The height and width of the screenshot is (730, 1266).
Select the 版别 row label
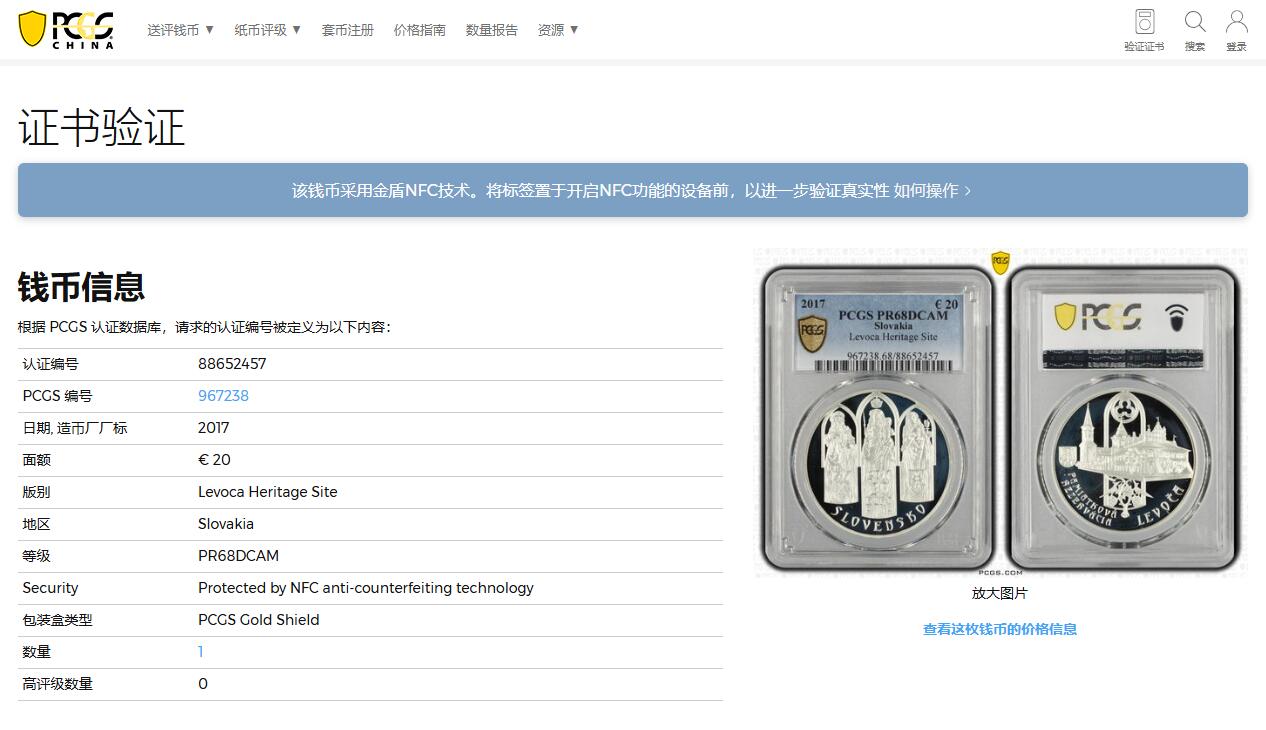[36, 492]
